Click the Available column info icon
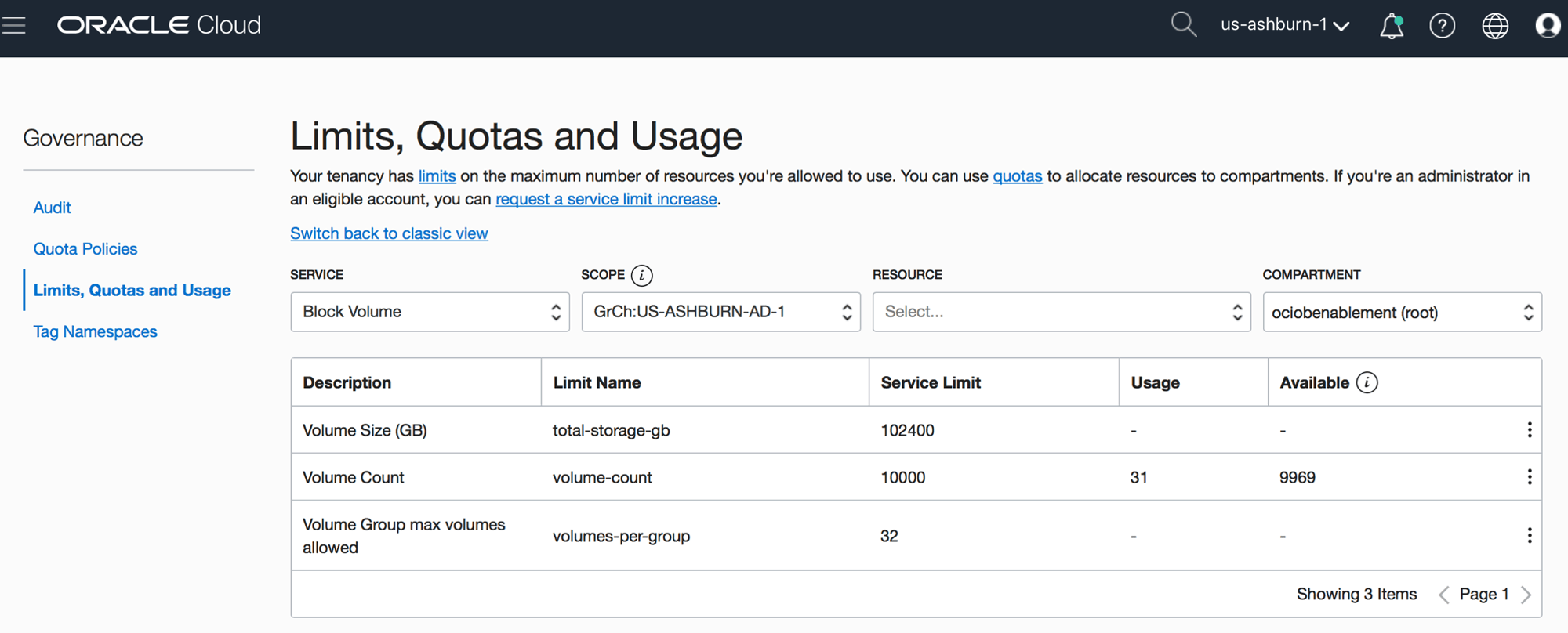Viewport: 1568px width, 633px height. point(1367,382)
